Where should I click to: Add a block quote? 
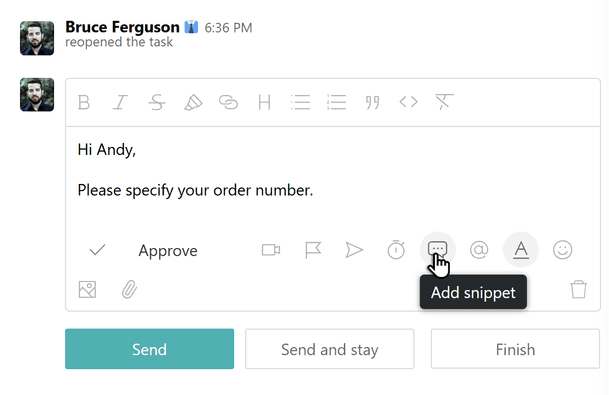coord(372,103)
